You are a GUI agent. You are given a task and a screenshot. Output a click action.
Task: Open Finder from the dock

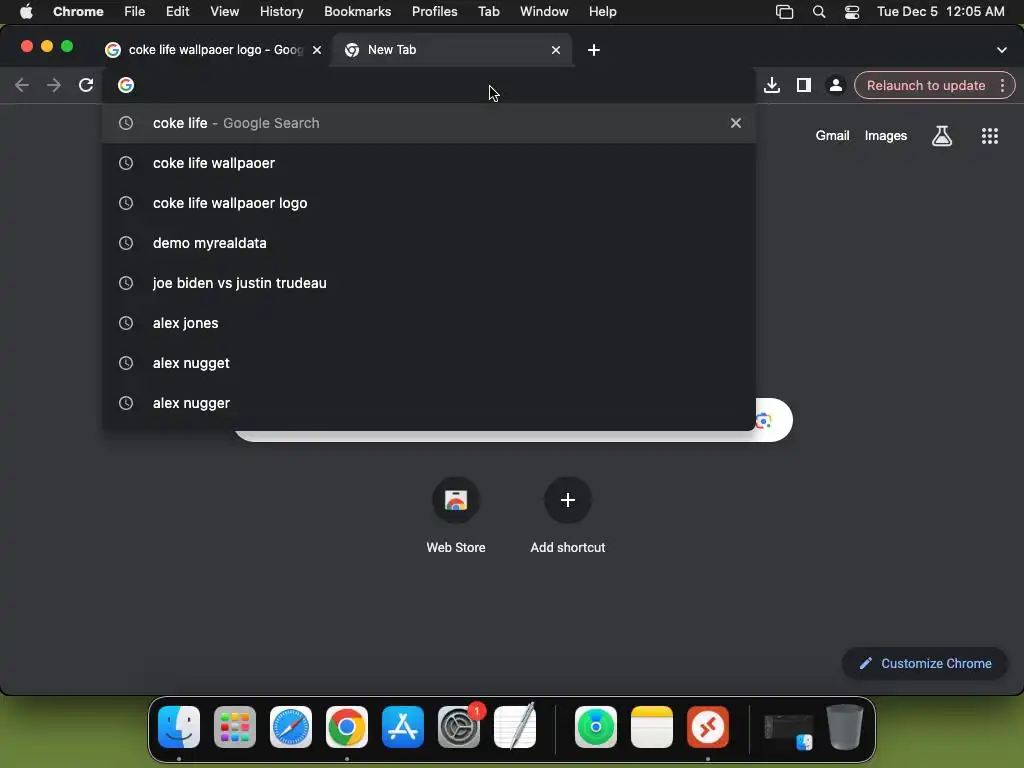[x=179, y=727]
